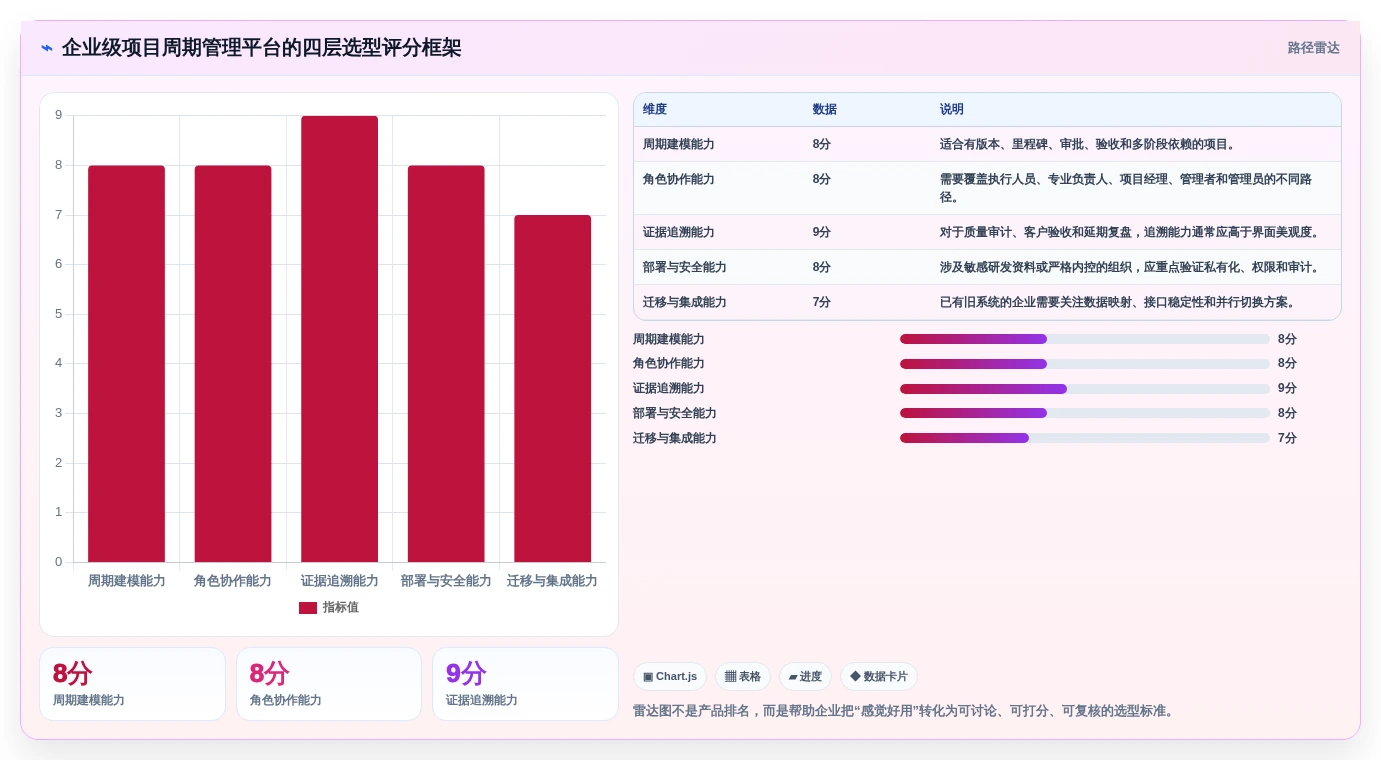Click the page title 企业级项目周期管理平台
Image resolution: width=1381 pixels, height=760 pixels.
pyautogui.click(x=261, y=48)
